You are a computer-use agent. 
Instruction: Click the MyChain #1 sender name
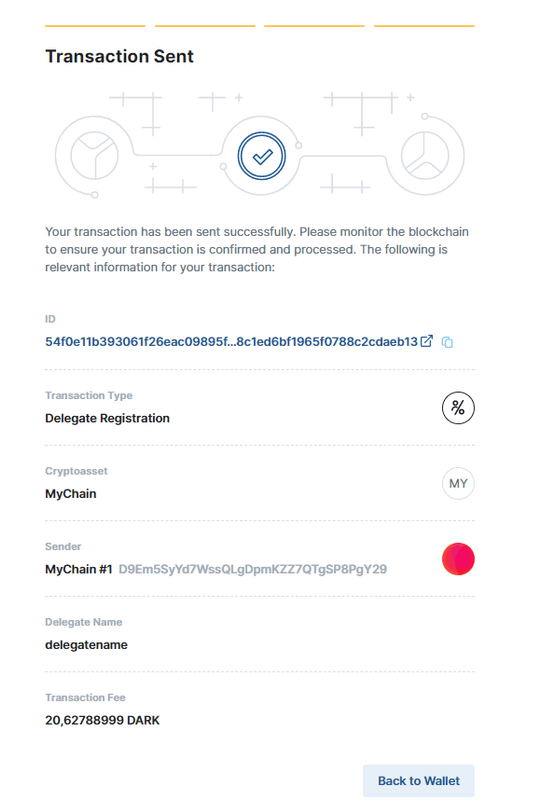click(79, 569)
